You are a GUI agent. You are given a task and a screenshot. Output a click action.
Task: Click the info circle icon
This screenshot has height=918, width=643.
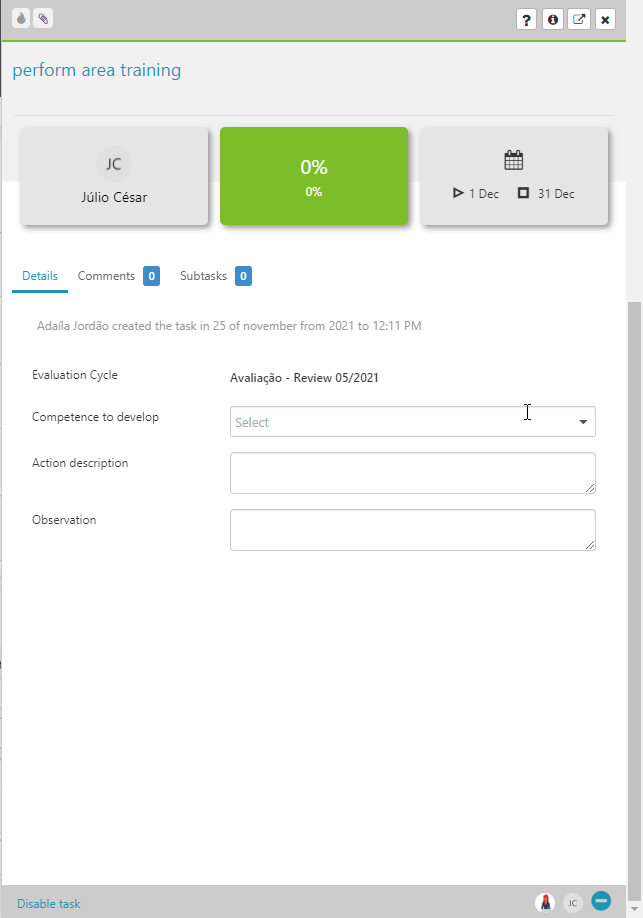[x=552, y=19]
